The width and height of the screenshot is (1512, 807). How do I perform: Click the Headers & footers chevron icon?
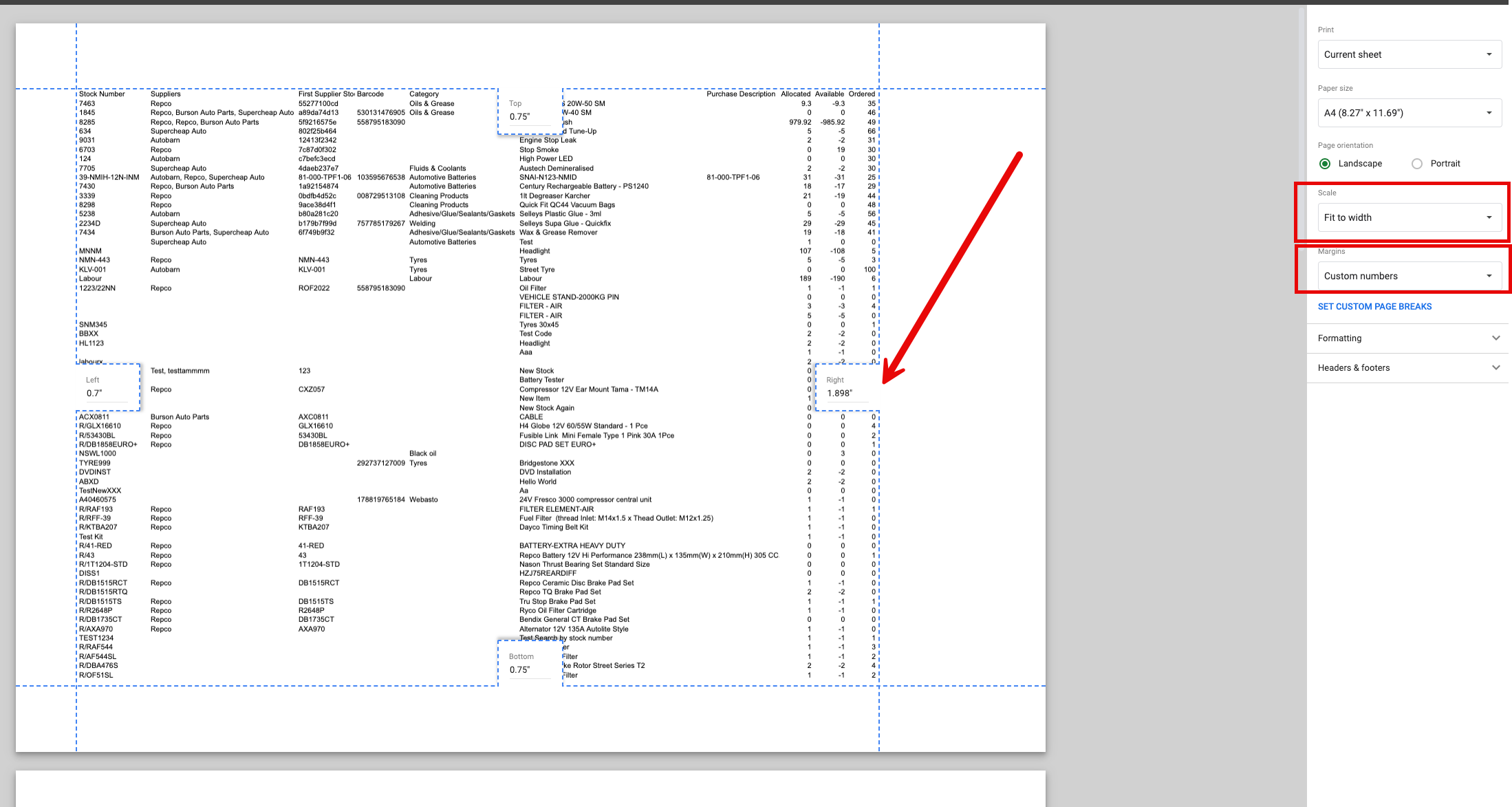(x=1495, y=368)
